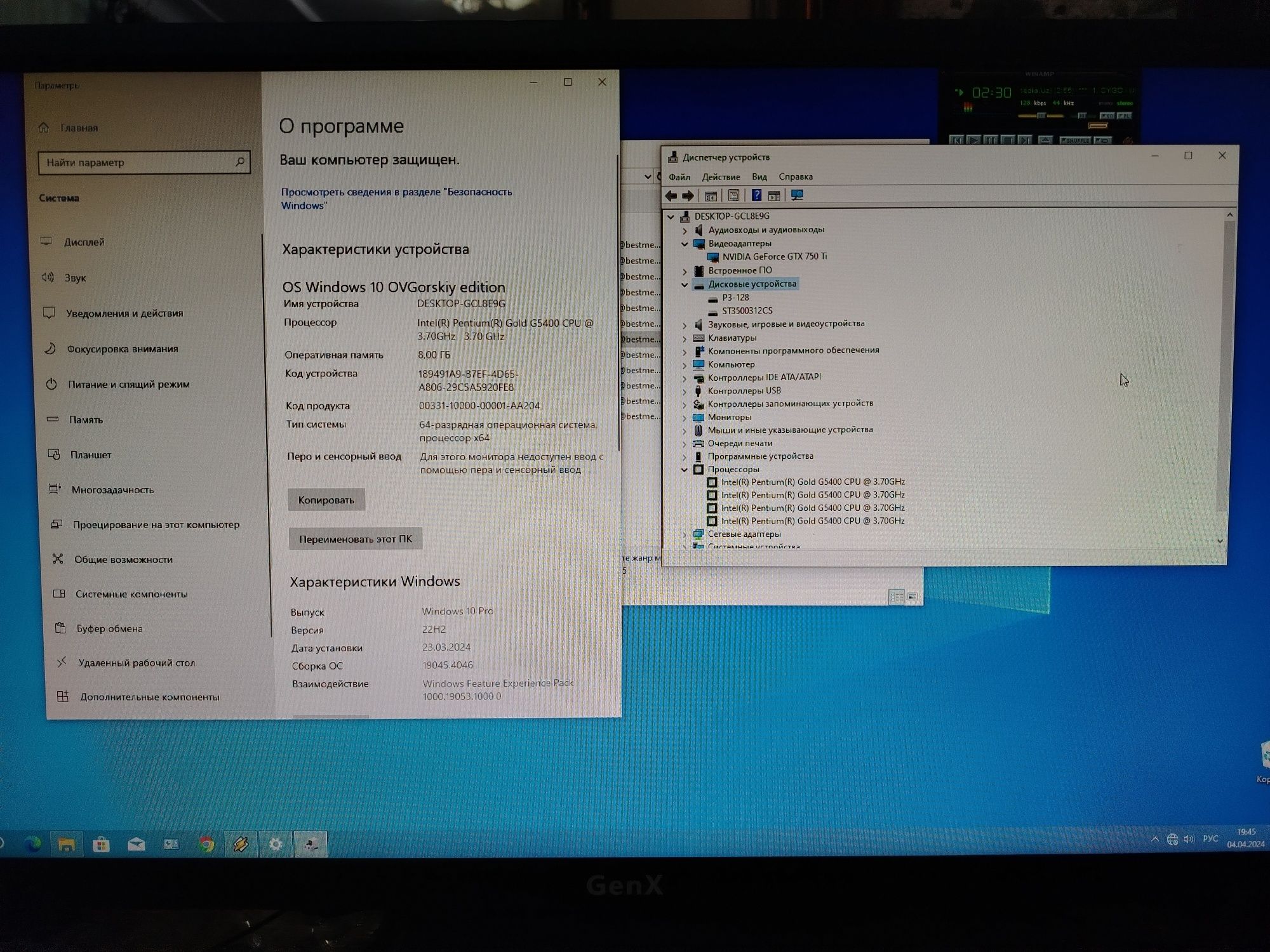The height and width of the screenshot is (952, 1270).
Task: Open Главная home in Settings sidebar
Action: (70, 128)
